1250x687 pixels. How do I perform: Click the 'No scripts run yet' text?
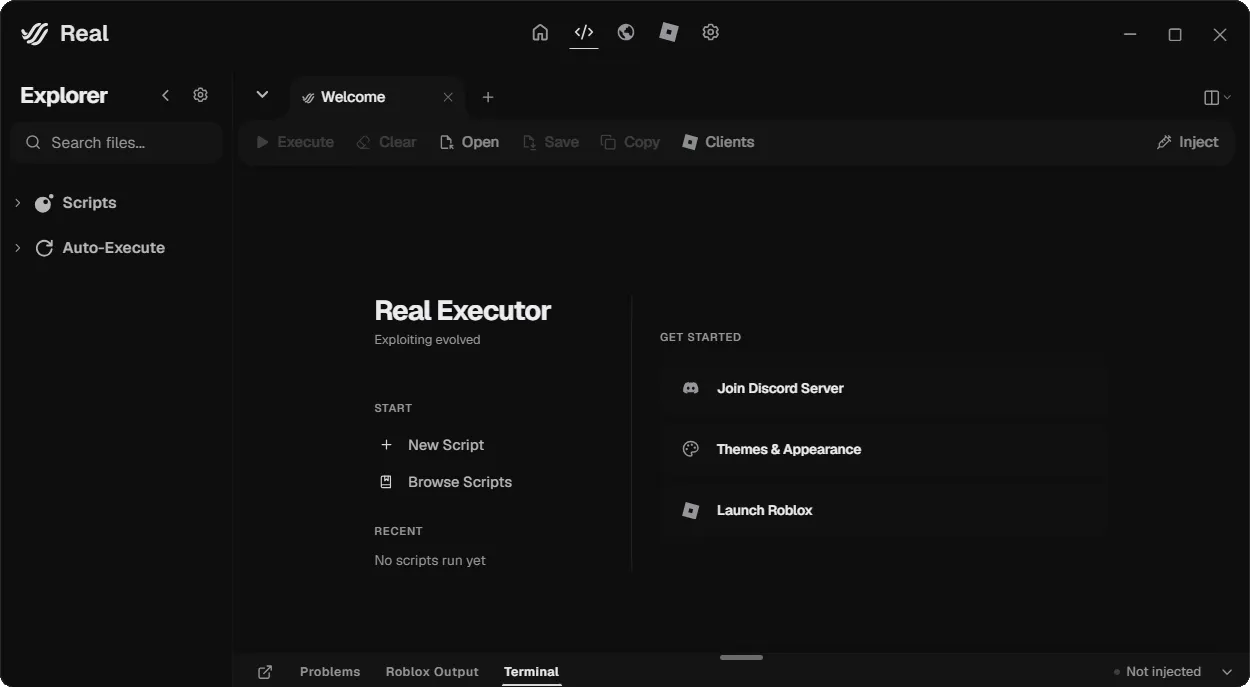pyautogui.click(x=430, y=561)
